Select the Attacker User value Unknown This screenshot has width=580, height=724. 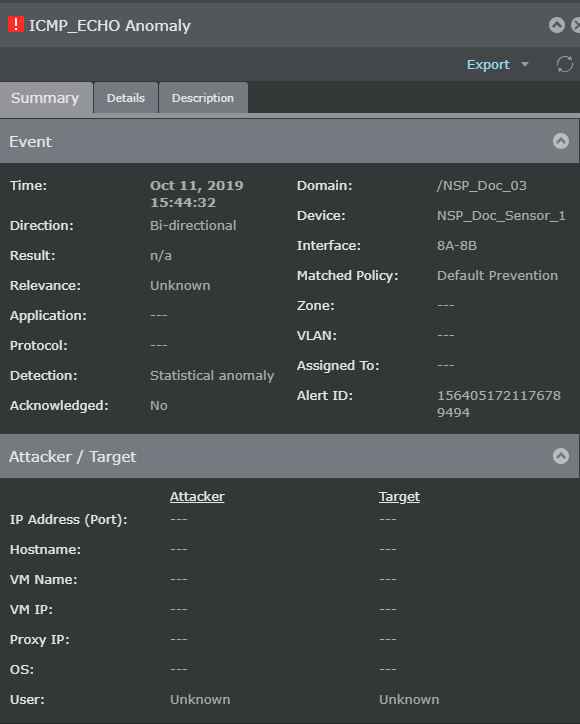coord(200,700)
